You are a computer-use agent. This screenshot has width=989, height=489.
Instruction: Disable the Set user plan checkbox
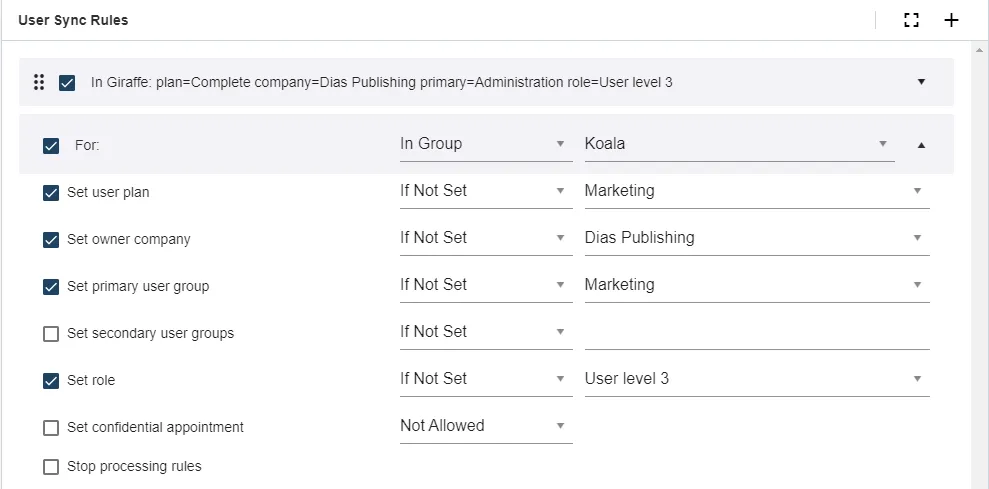[x=51, y=193]
